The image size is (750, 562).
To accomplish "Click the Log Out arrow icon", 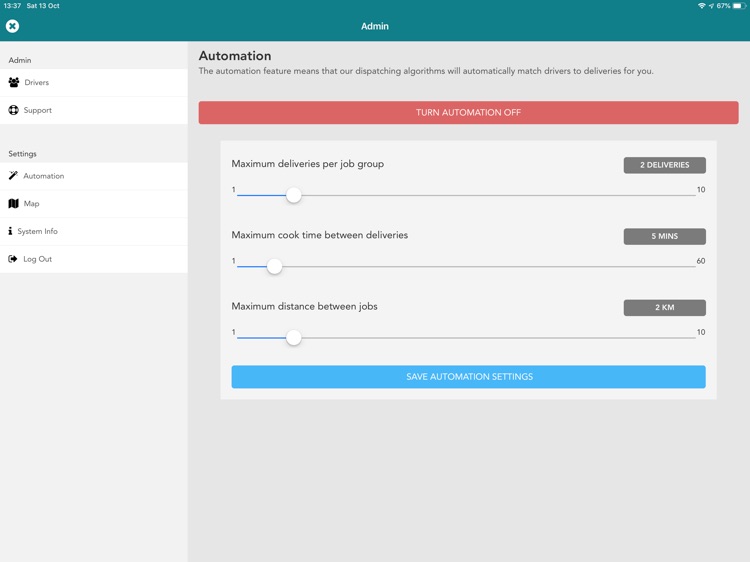I will [13, 259].
